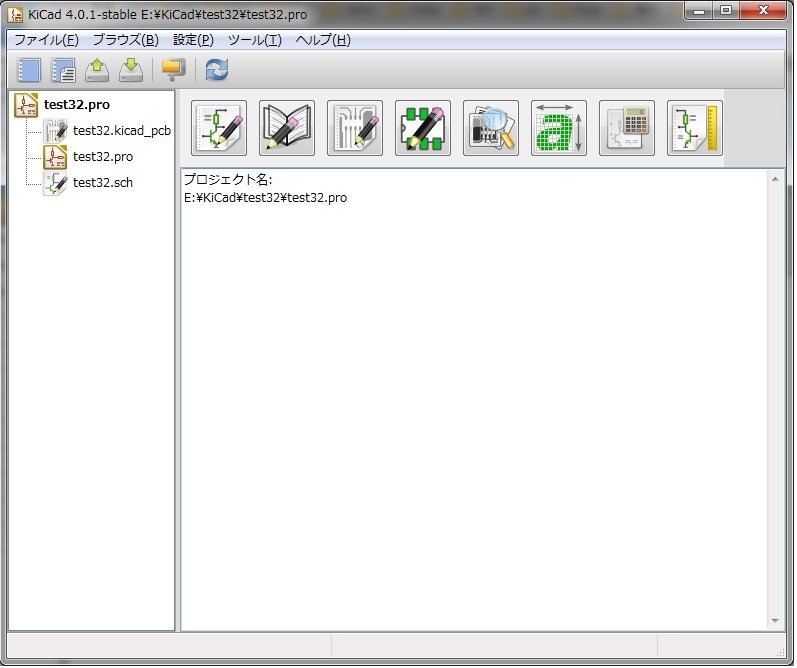Click New project from template icon
This screenshot has width=797, height=668.
click(64, 70)
